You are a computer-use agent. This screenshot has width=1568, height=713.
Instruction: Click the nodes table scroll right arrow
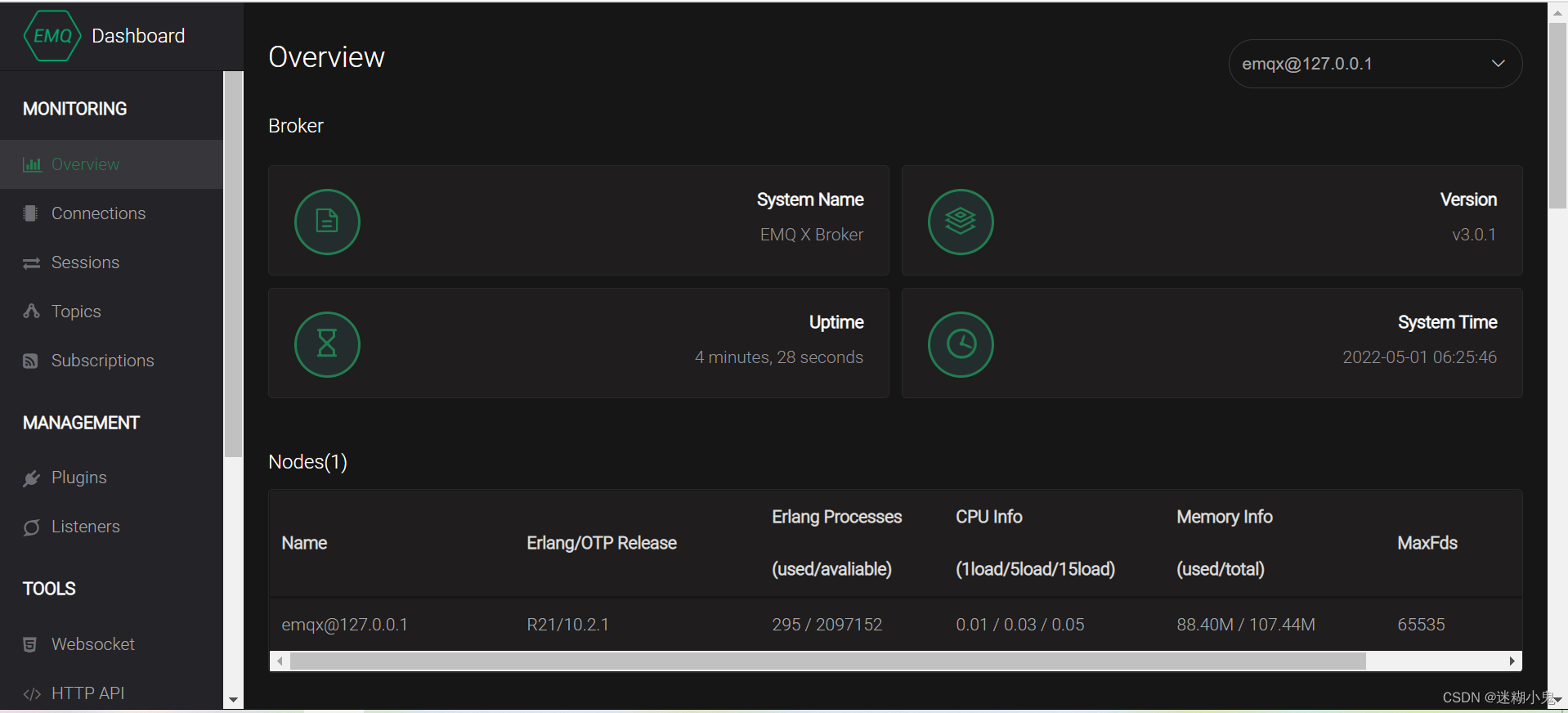coord(1512,661)
